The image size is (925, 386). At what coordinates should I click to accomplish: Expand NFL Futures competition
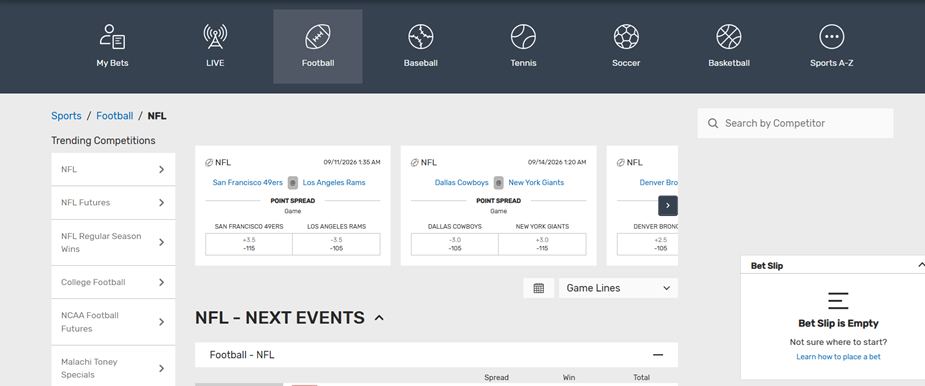[x=113, y=202]
